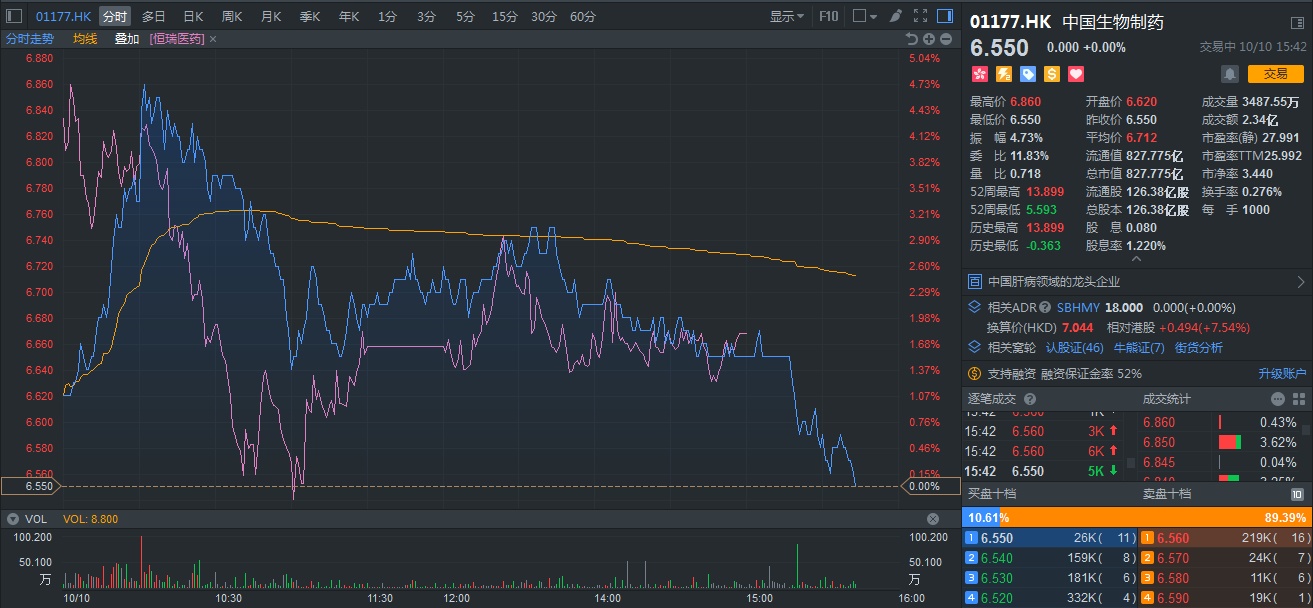Screen dimensions: 1313x608
Task: Open the 显示 dropdown menu
Action: point(787,16)
